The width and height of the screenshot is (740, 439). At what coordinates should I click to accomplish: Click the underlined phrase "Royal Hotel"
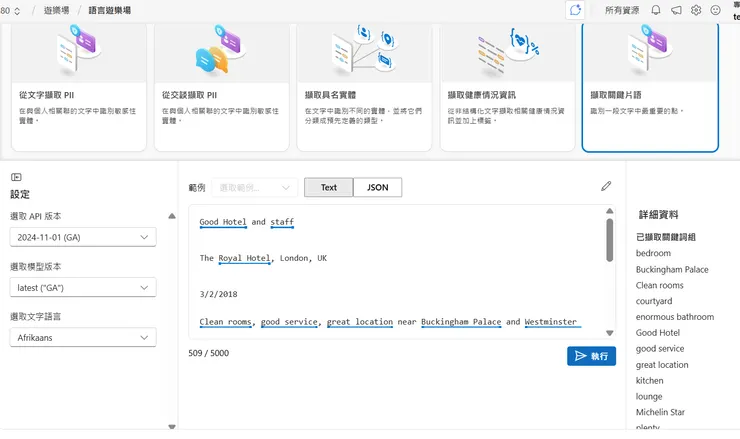(x=244, y=258)
